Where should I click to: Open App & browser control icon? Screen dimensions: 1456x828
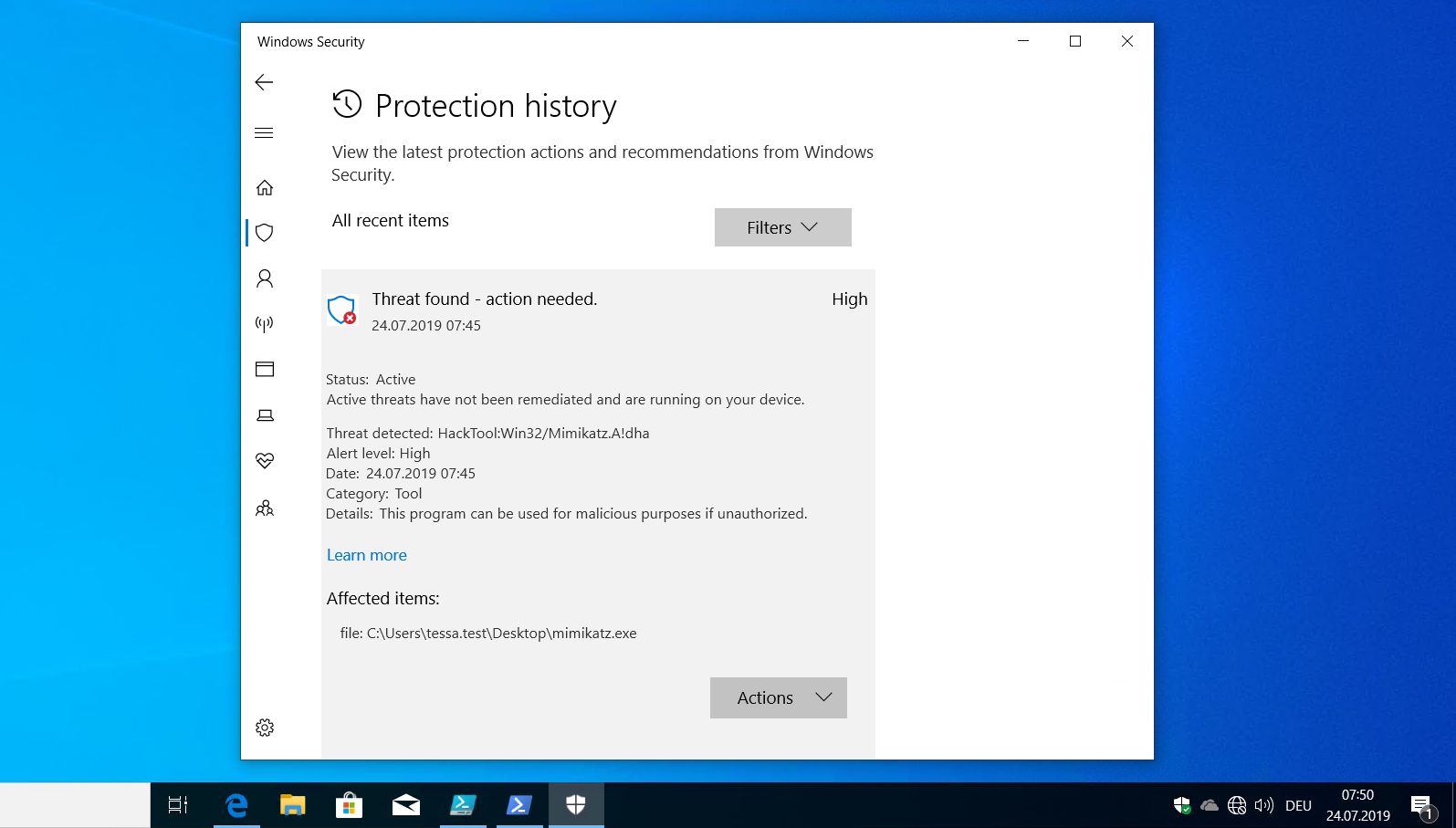tap(265, 370)
